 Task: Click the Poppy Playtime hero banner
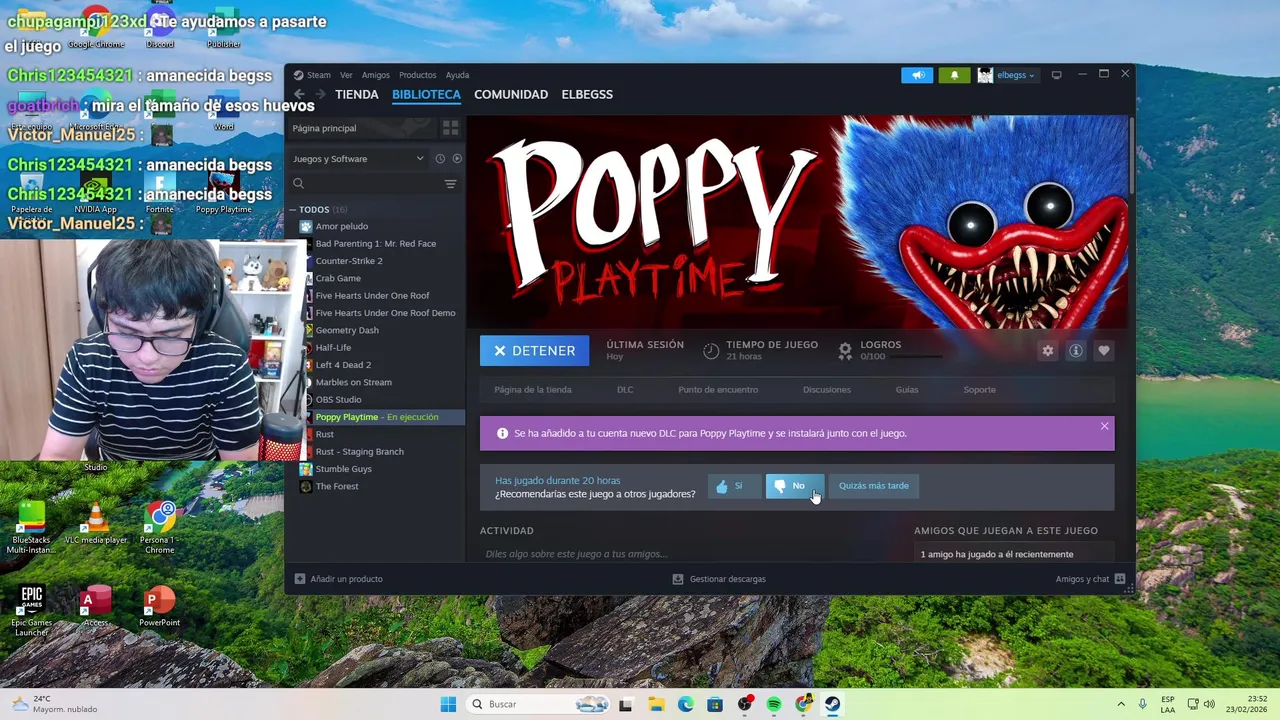pos(797,222)
